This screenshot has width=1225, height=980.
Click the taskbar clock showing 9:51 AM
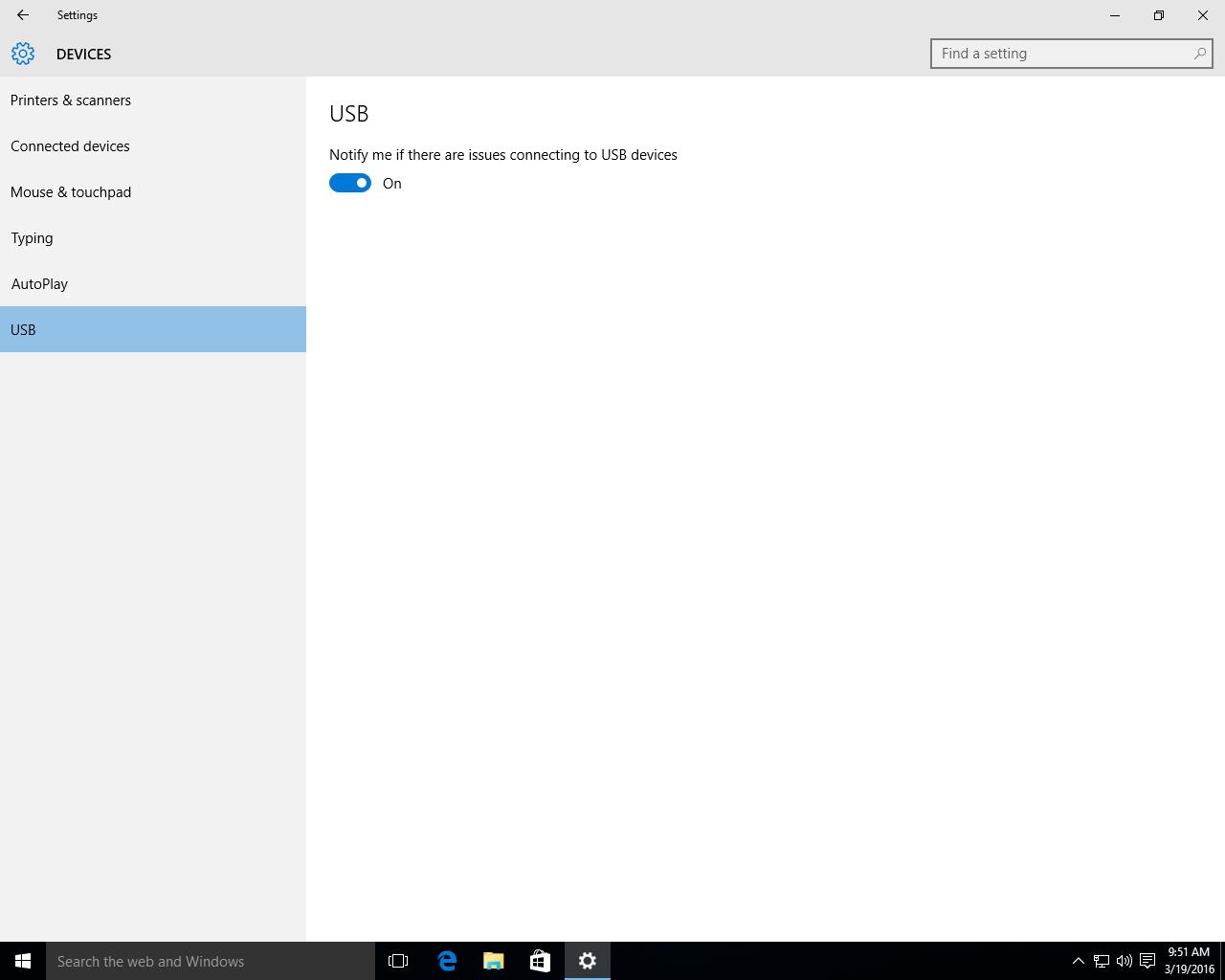1189,961
